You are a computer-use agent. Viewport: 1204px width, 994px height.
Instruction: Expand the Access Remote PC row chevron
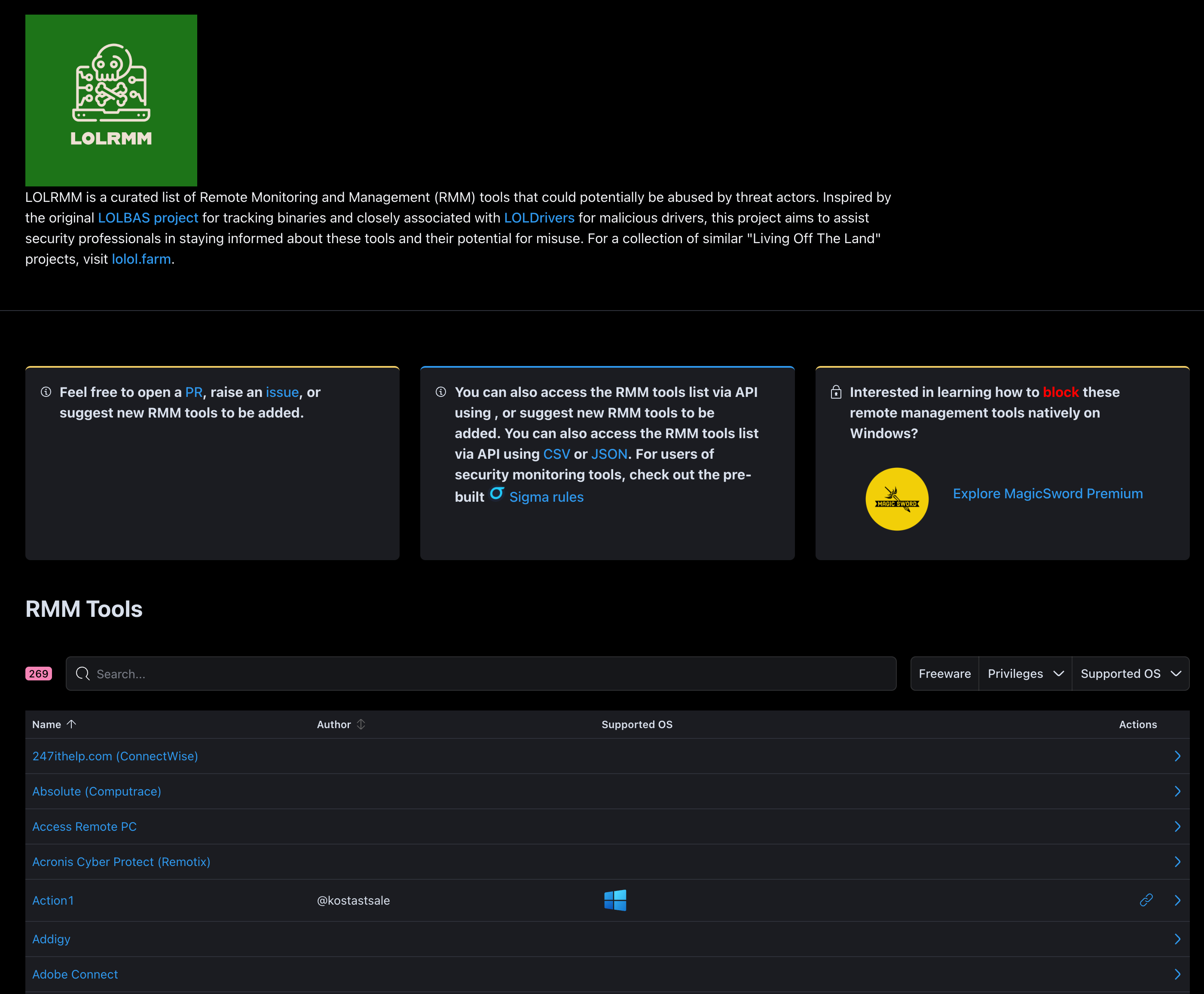tap(1177, 826)
